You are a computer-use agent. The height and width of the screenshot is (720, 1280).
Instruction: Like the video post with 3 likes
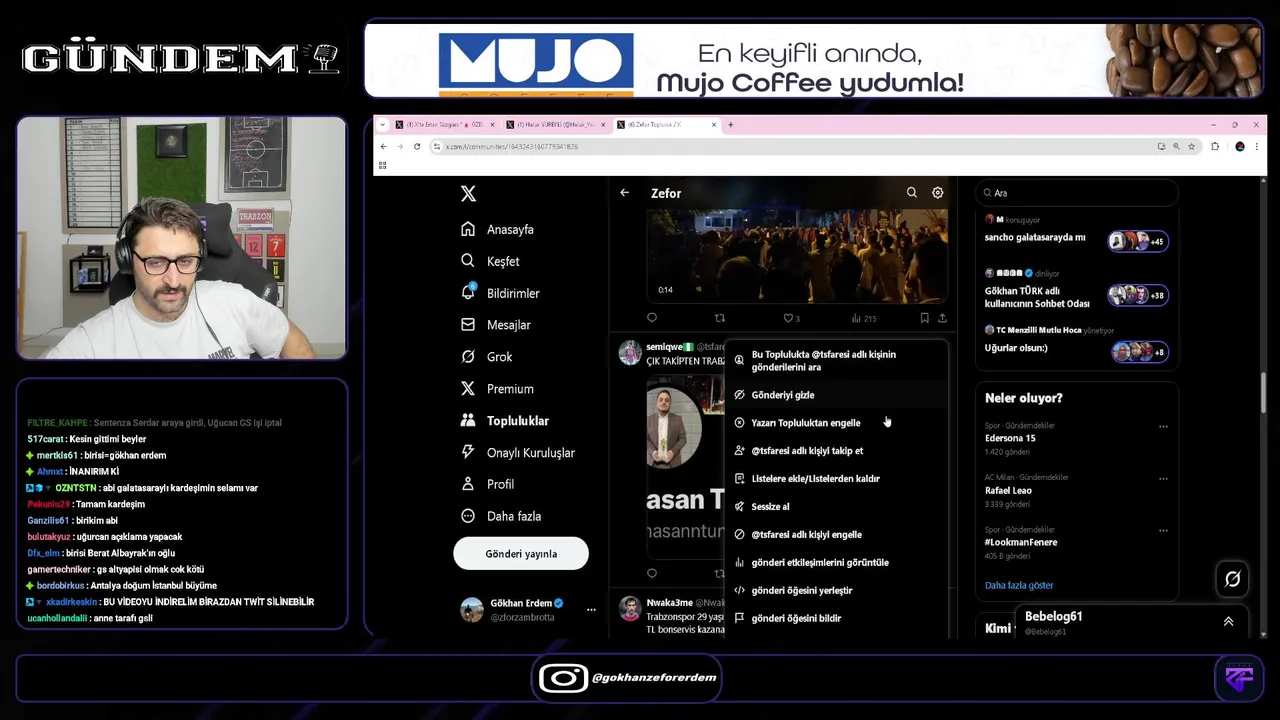pos(791,318)
